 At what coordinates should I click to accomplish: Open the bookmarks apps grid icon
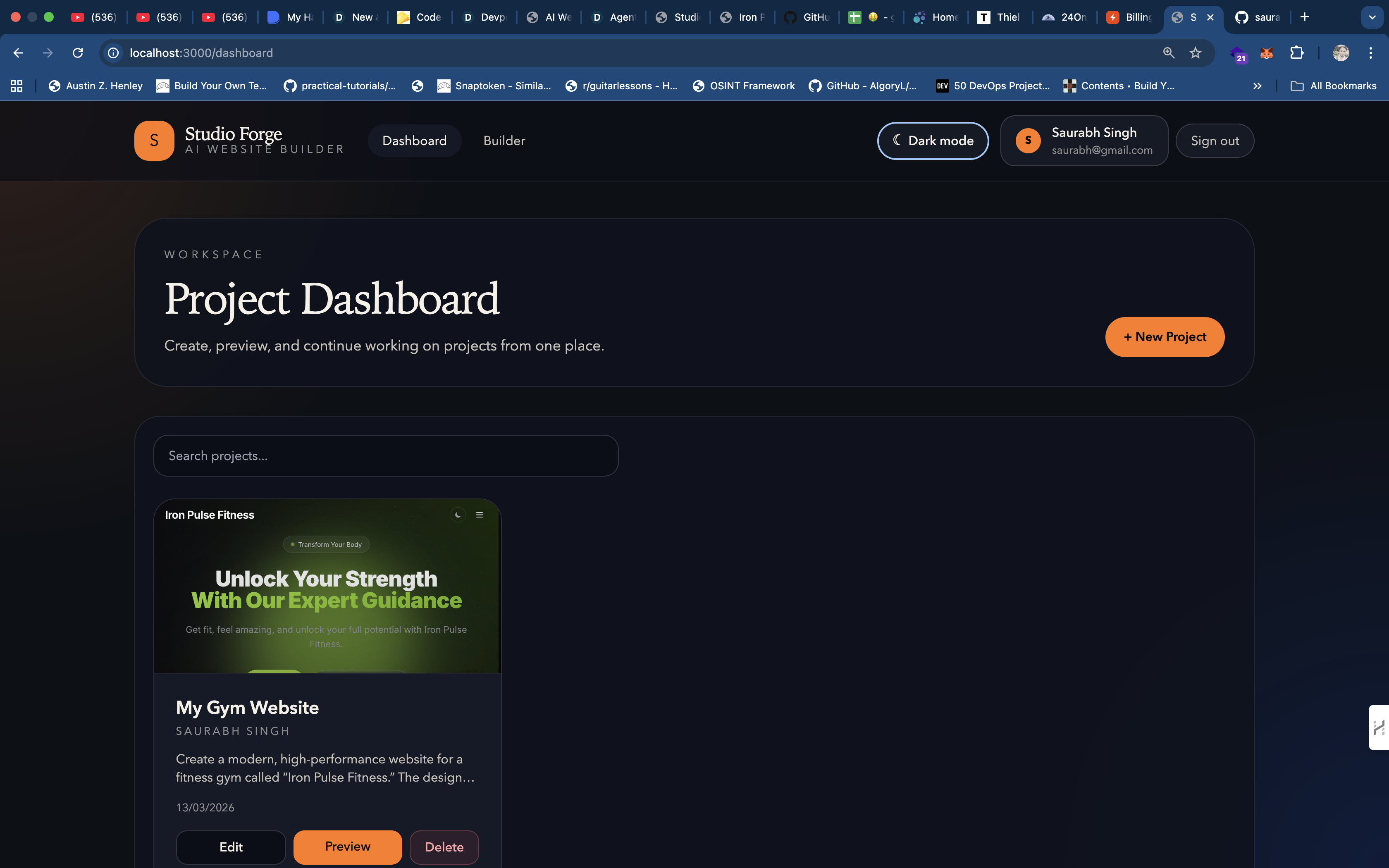click(x=17, y=86)
